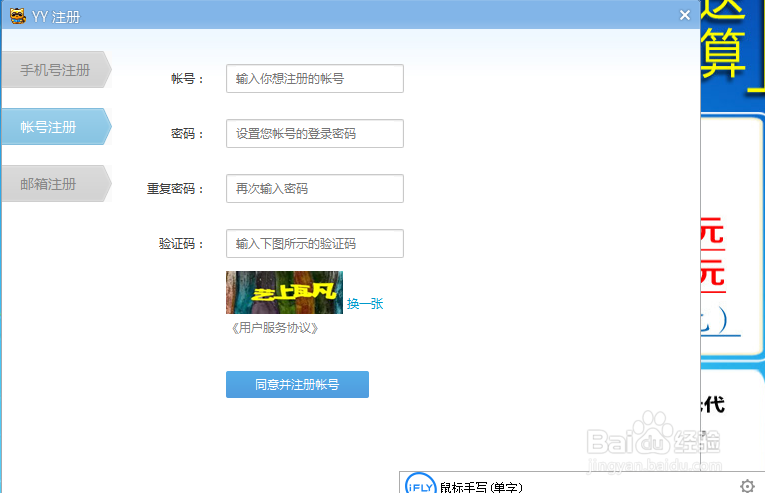Screen dimensions: 765x493
Task: Click the 帐号： field label
Action: pos(187,79)
